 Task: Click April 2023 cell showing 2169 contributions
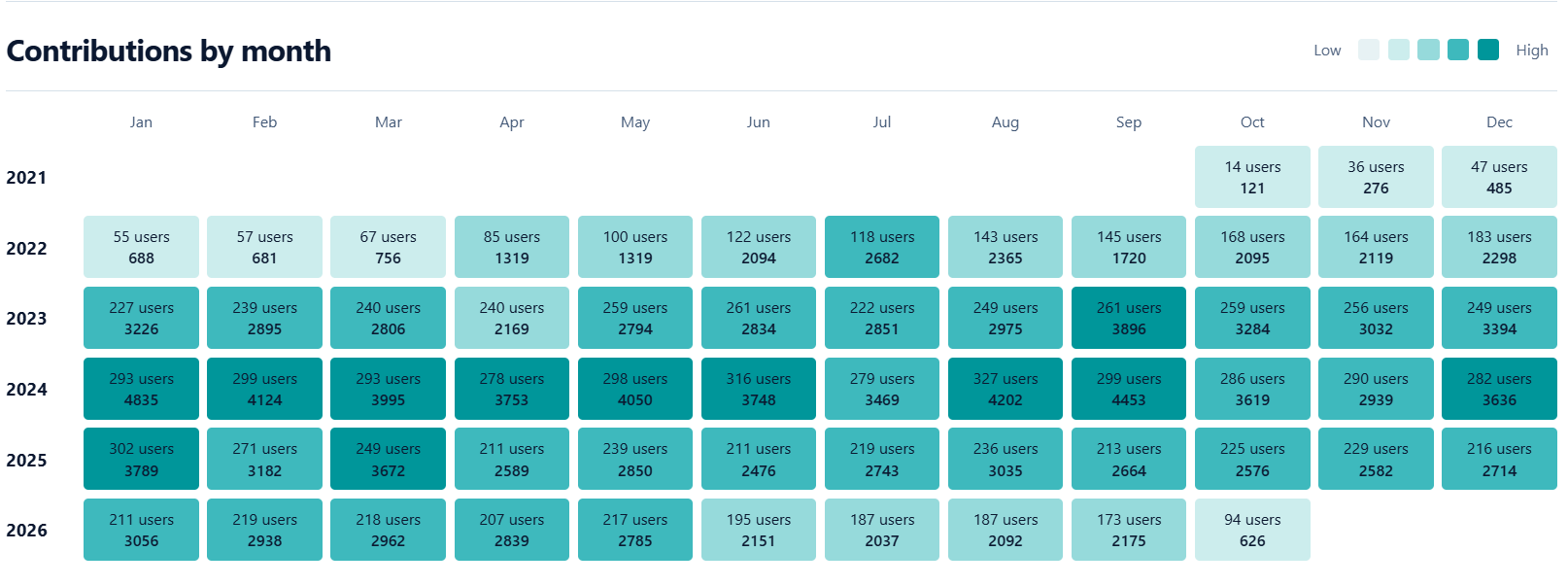[x=512, y=318]
